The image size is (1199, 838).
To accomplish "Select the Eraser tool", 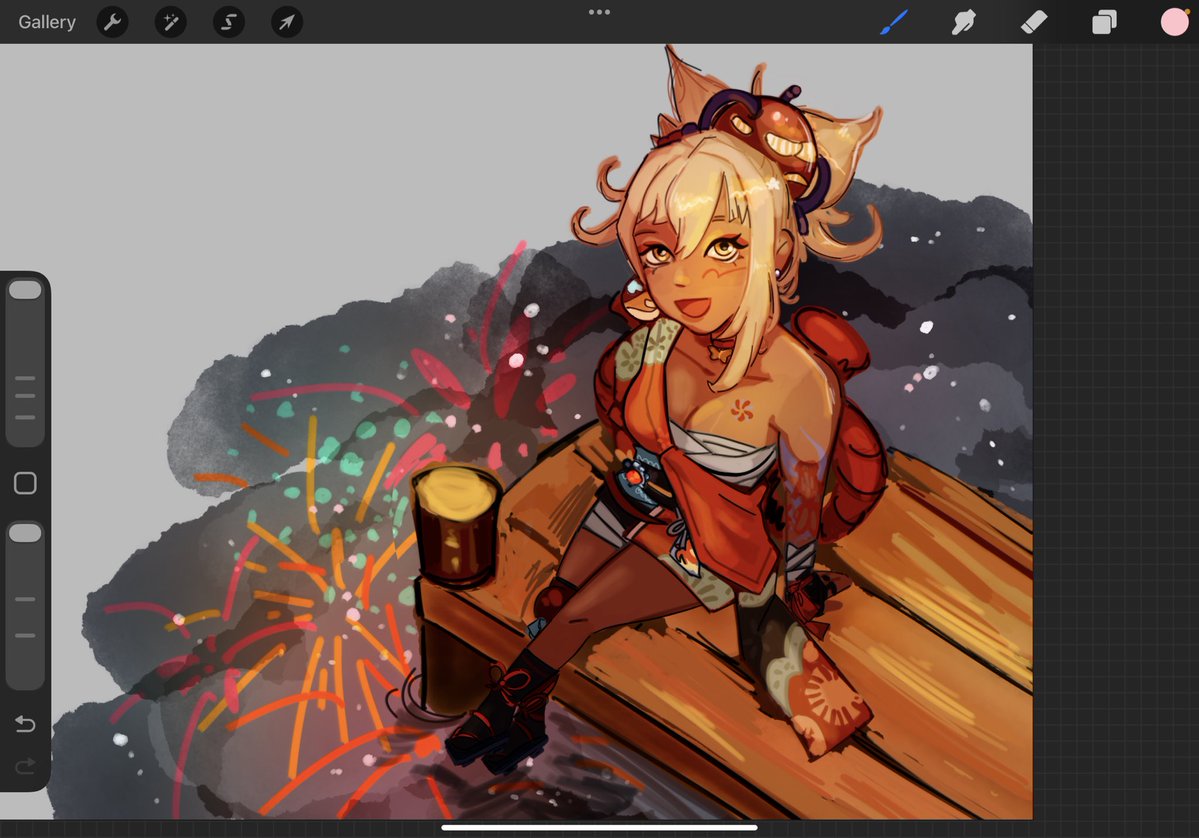I will [x=1034, y=22].
